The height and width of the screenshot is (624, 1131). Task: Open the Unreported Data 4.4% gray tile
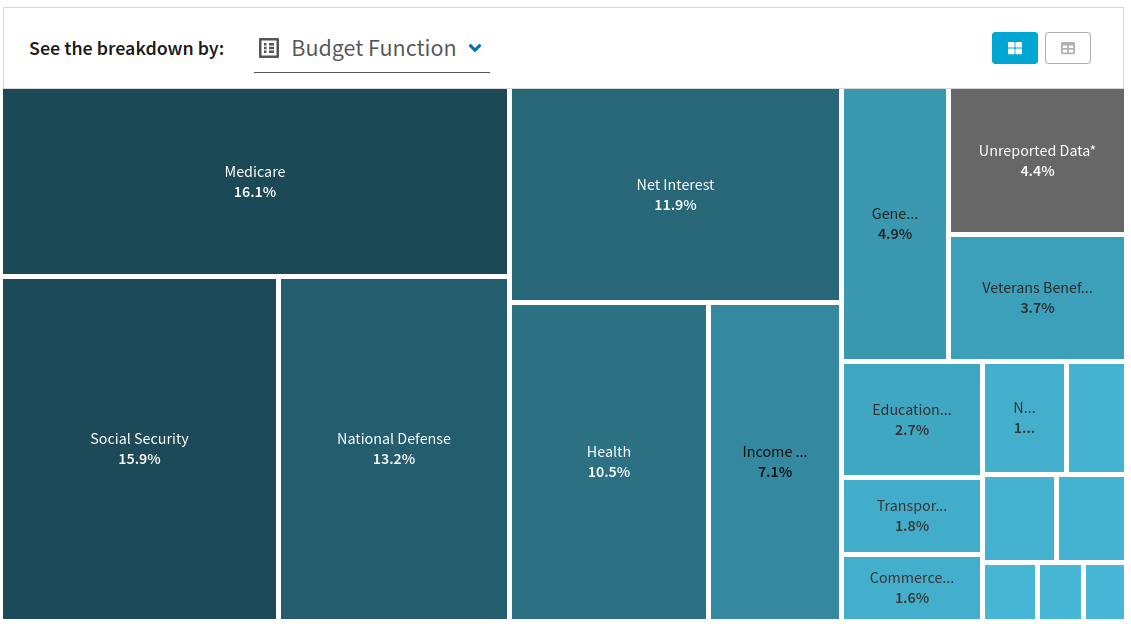click(x=1037, y=160)
